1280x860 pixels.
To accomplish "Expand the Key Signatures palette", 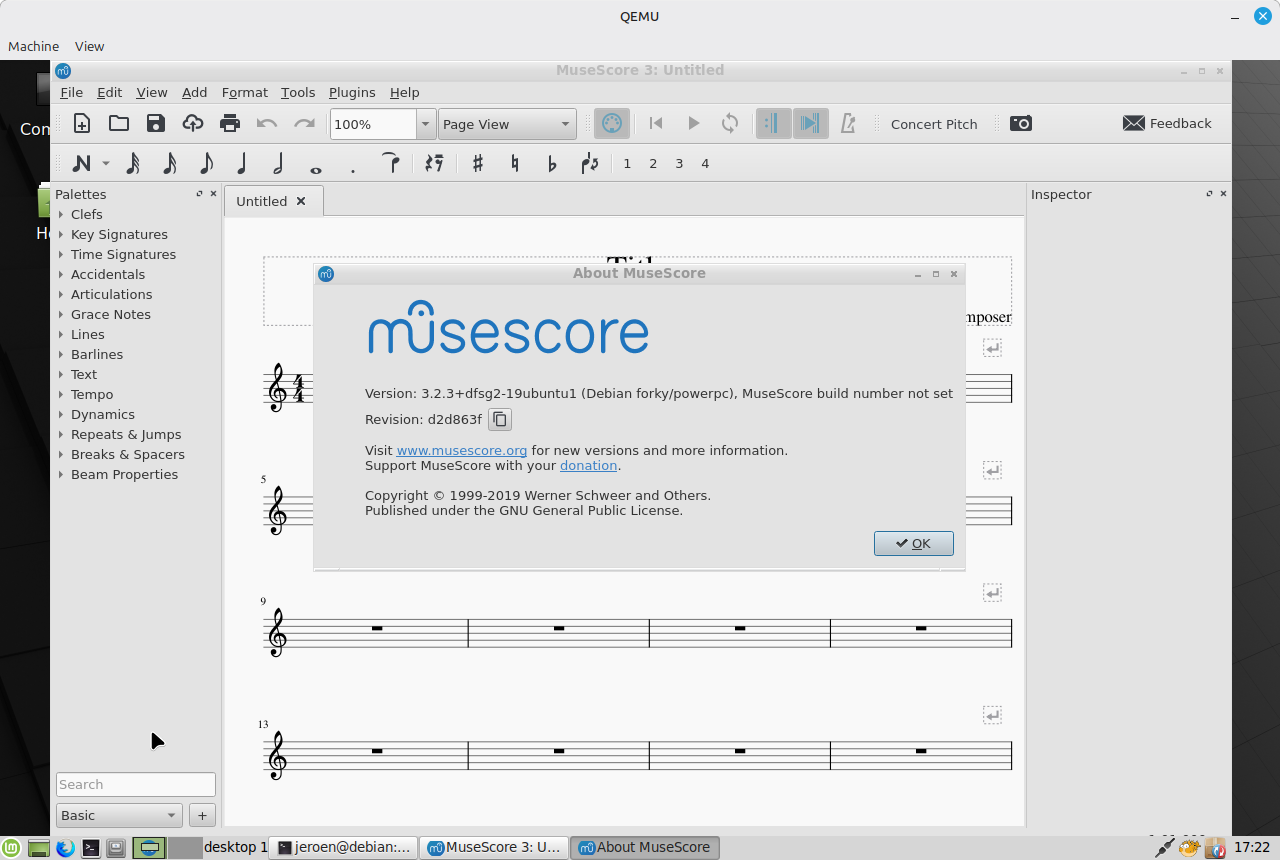I will tap(119, 234).
